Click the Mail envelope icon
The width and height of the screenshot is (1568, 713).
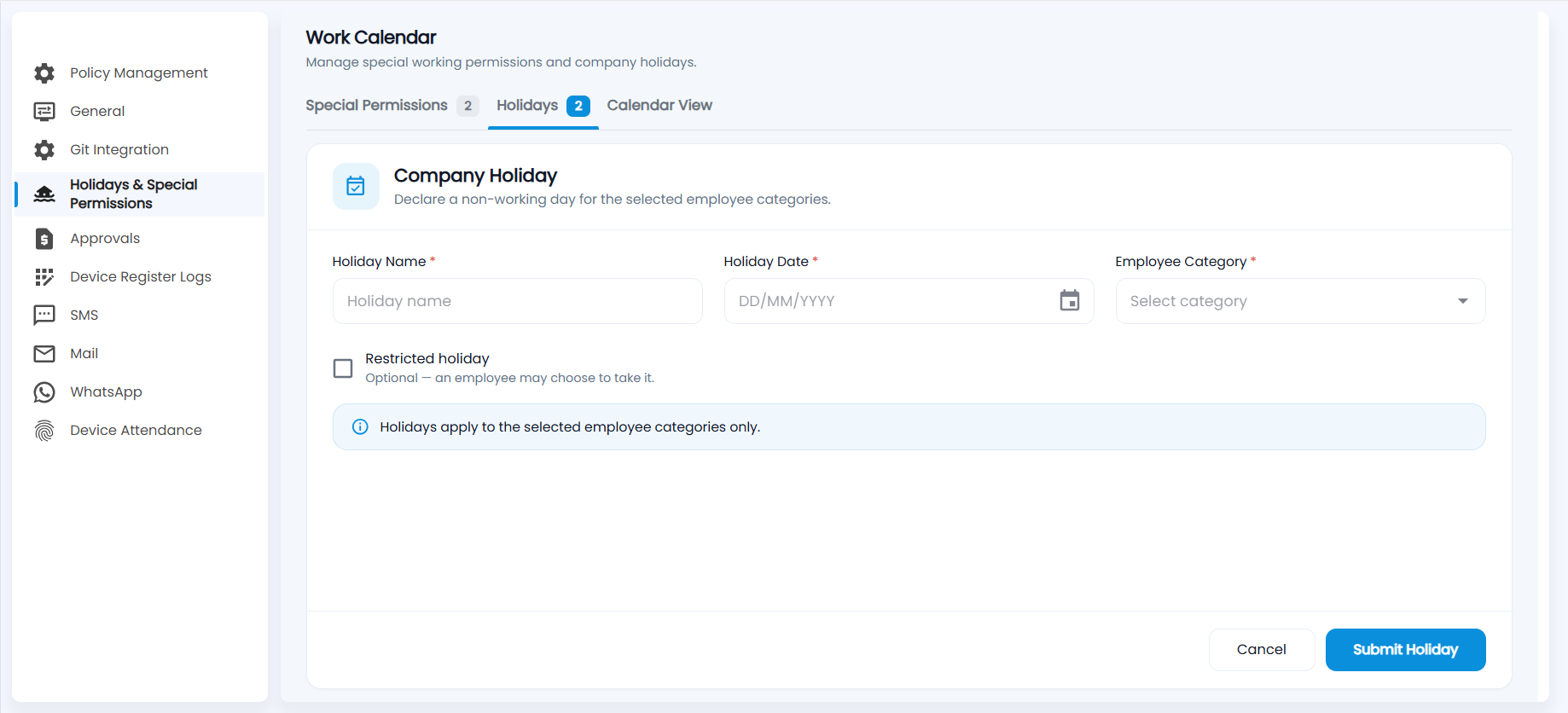tap(44, 354)
